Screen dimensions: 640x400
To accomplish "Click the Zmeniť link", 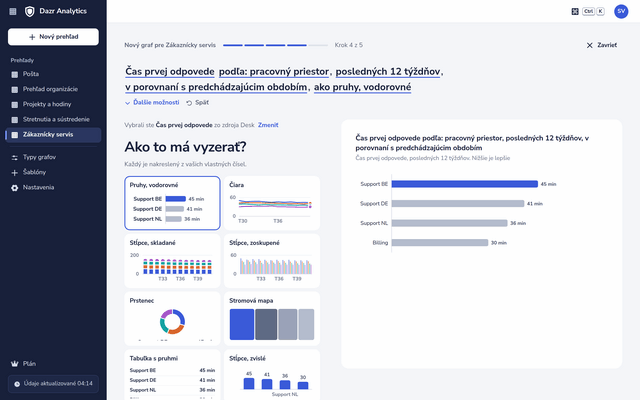I will 268,125.
